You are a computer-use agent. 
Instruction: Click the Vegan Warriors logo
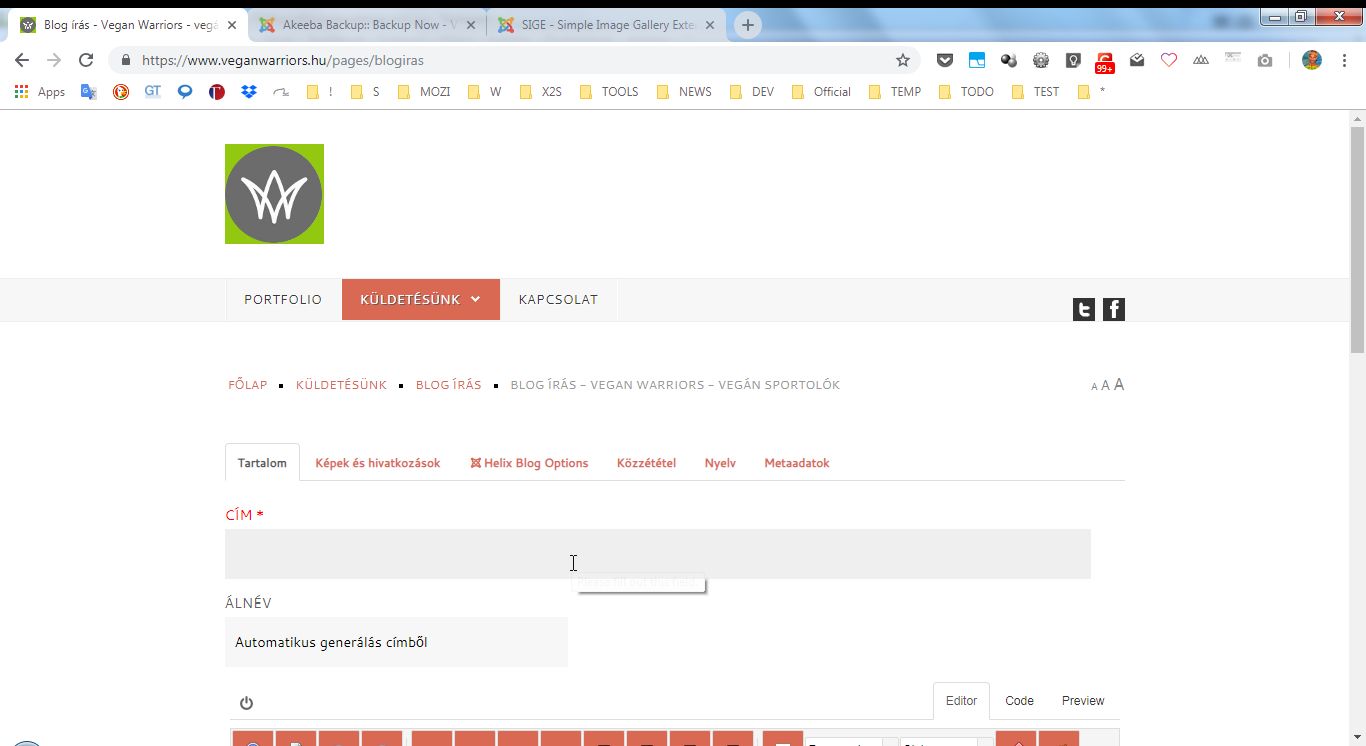pyautogui.click(x=274, y=194)
